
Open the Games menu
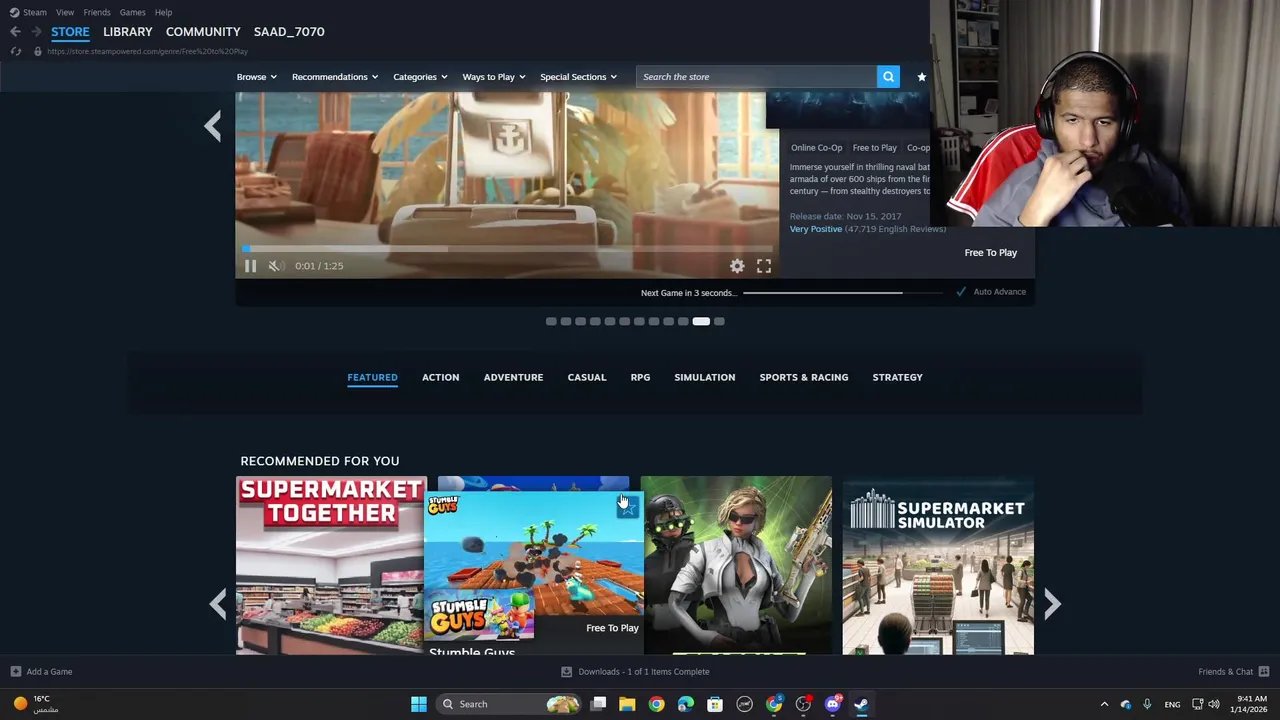(x=133, y=12)
